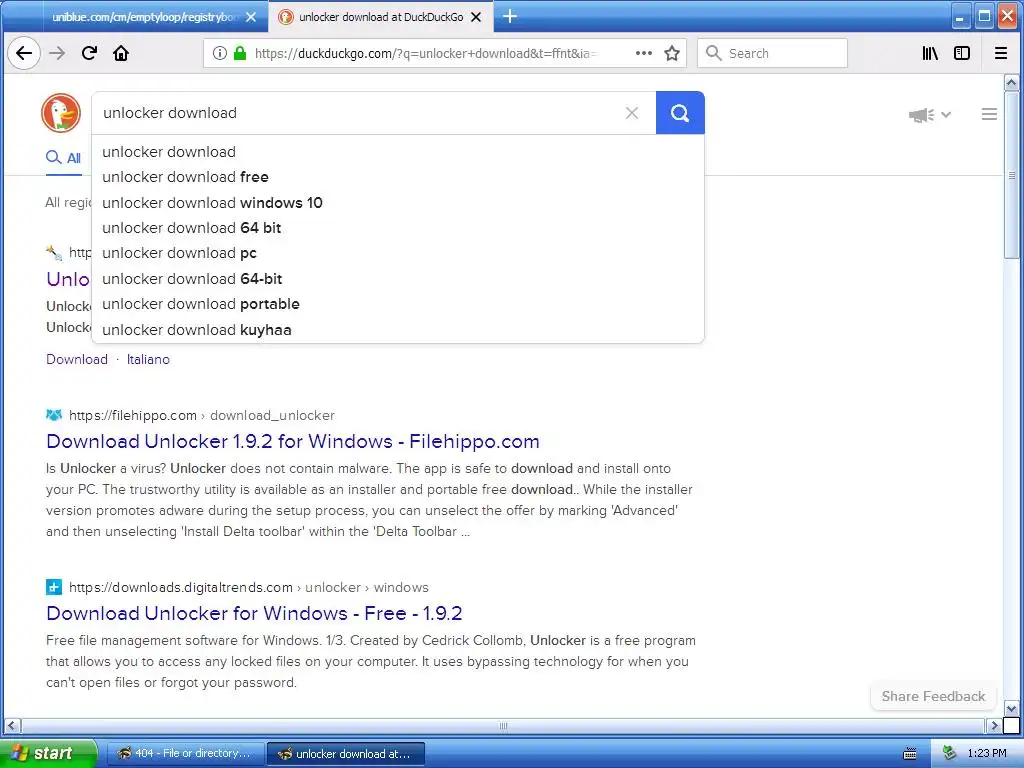Open the Library icon in toolbar
The height and width of the screenshot is (768, 1024).
tap(930, 53)
